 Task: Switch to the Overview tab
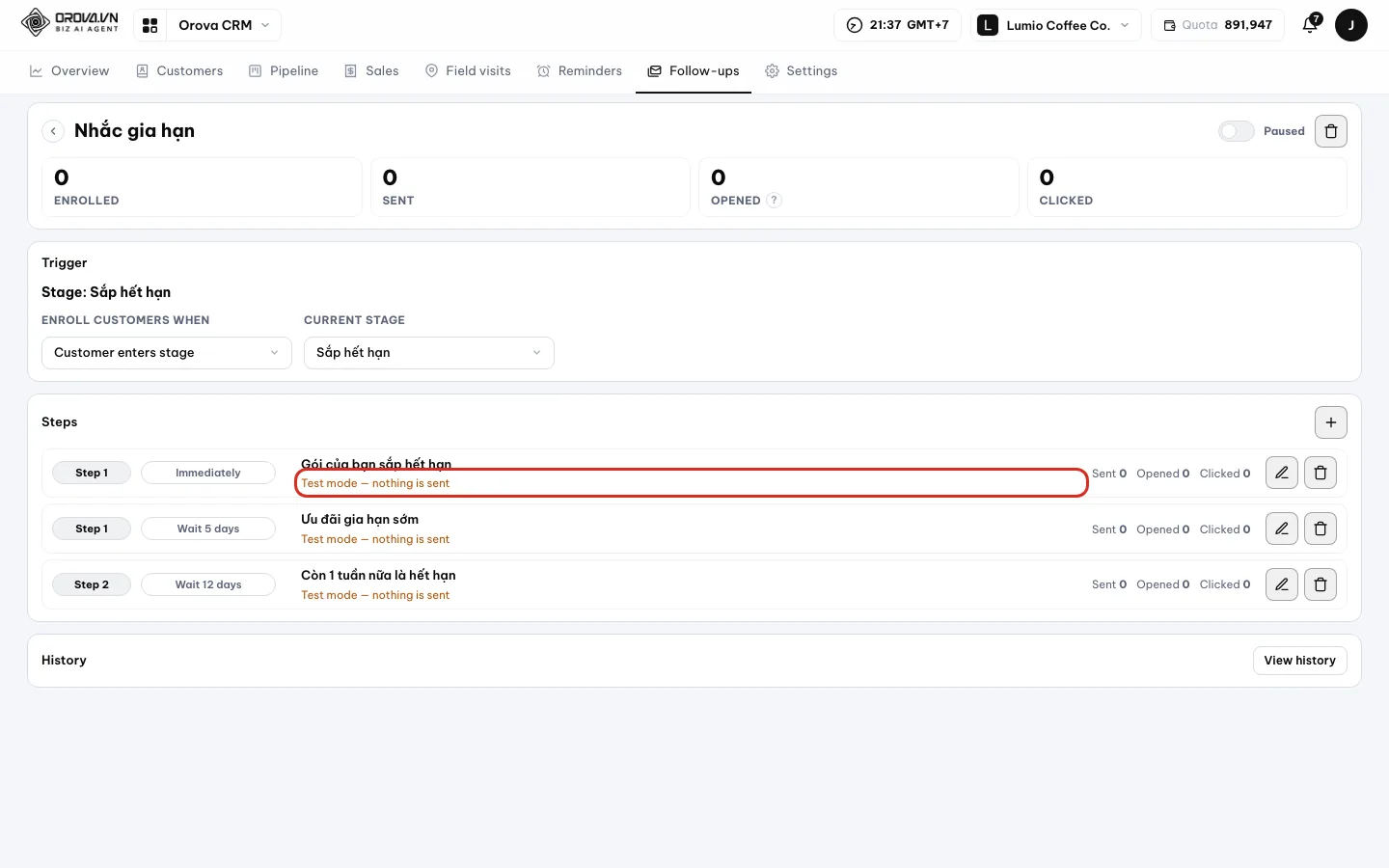[69, 71]
